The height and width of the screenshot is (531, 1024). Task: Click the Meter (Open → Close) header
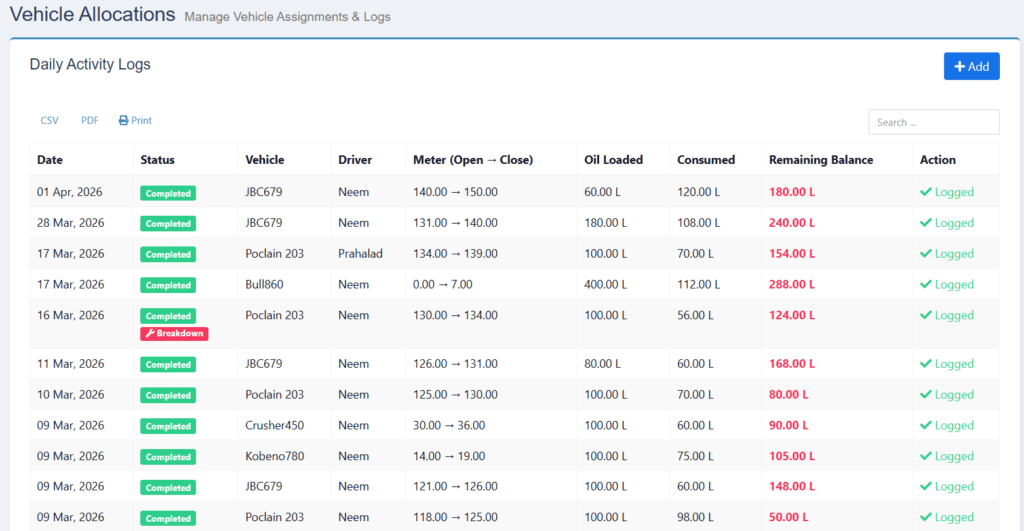473,160
